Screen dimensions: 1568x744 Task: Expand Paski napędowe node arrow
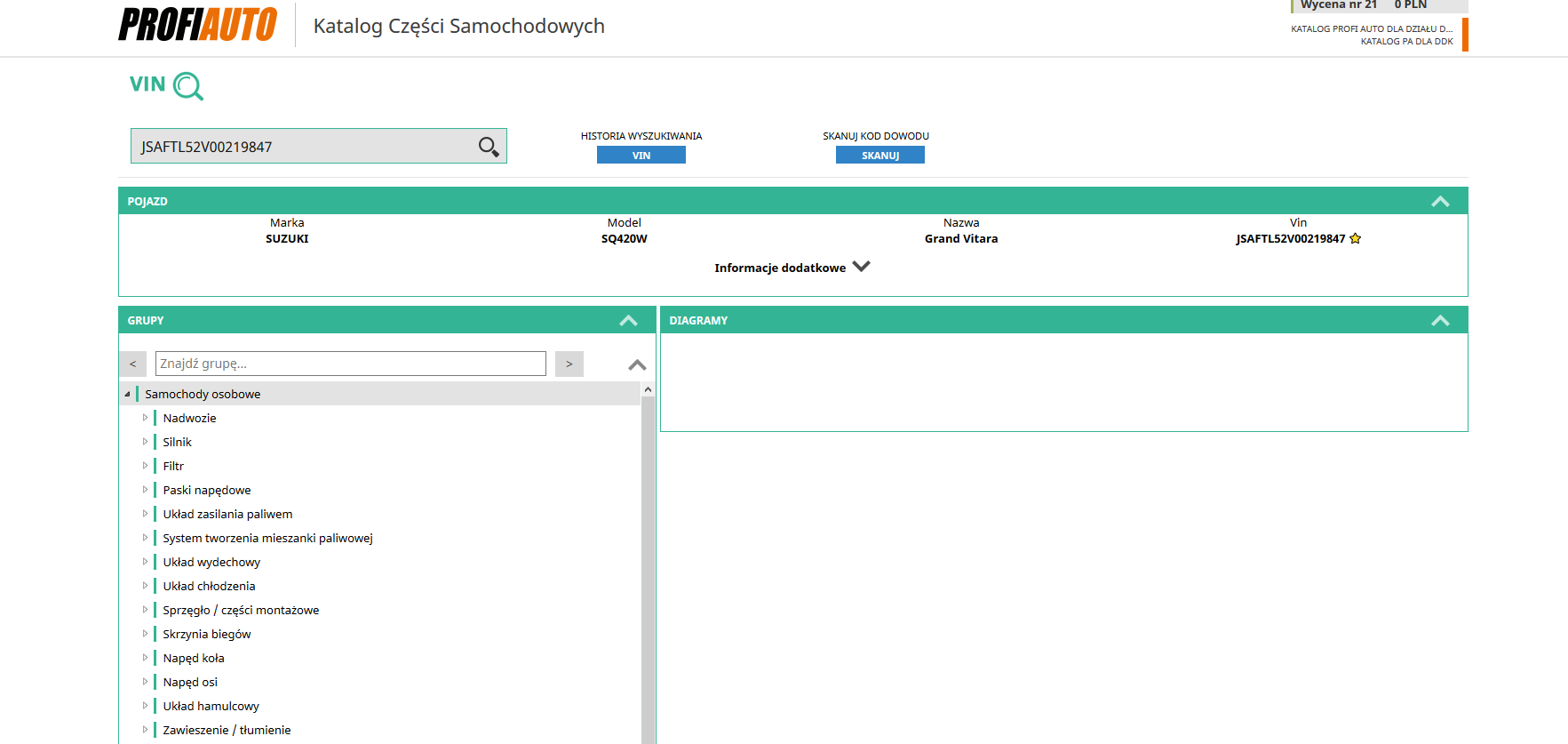tap(145, 490)
